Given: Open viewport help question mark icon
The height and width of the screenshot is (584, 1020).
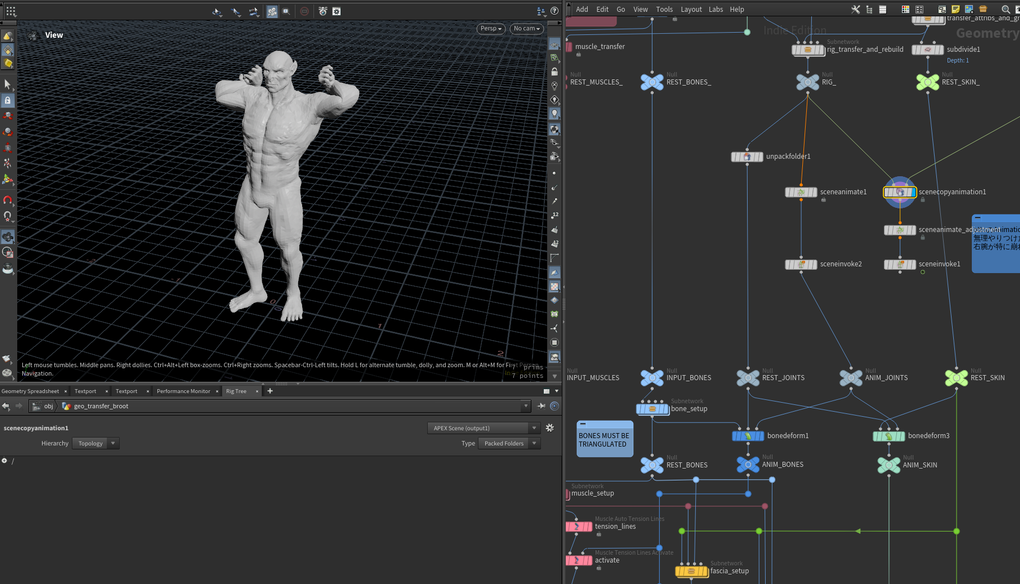Looking at the screenshot, I should tap(554, 11).
